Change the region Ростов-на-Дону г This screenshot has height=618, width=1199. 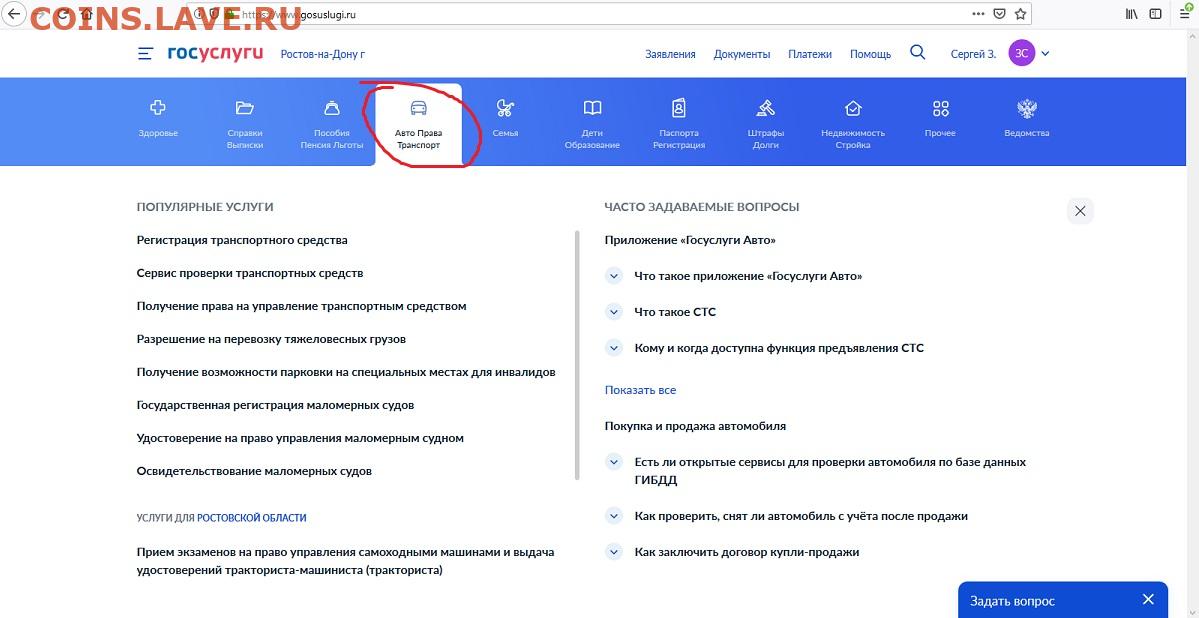[x=323, y=54]
